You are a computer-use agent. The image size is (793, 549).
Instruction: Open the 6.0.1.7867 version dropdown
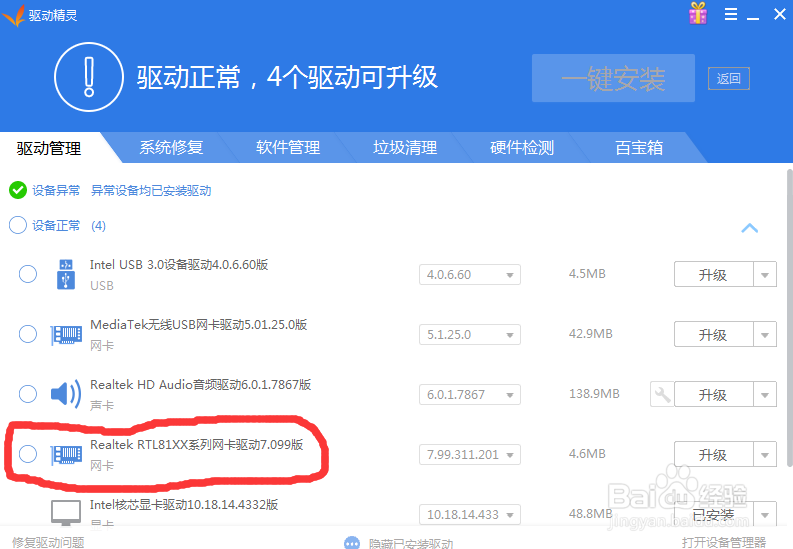tap(470, 394)
